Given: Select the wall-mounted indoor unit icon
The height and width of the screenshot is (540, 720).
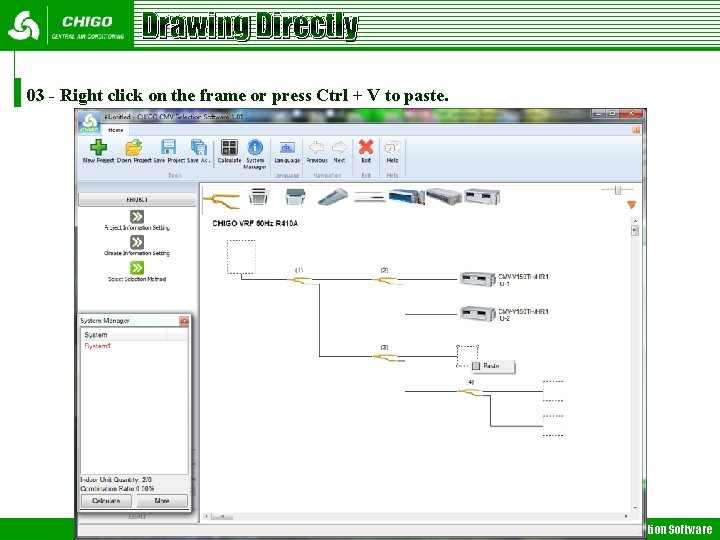Looking at the screenshot, I should 370,197.
